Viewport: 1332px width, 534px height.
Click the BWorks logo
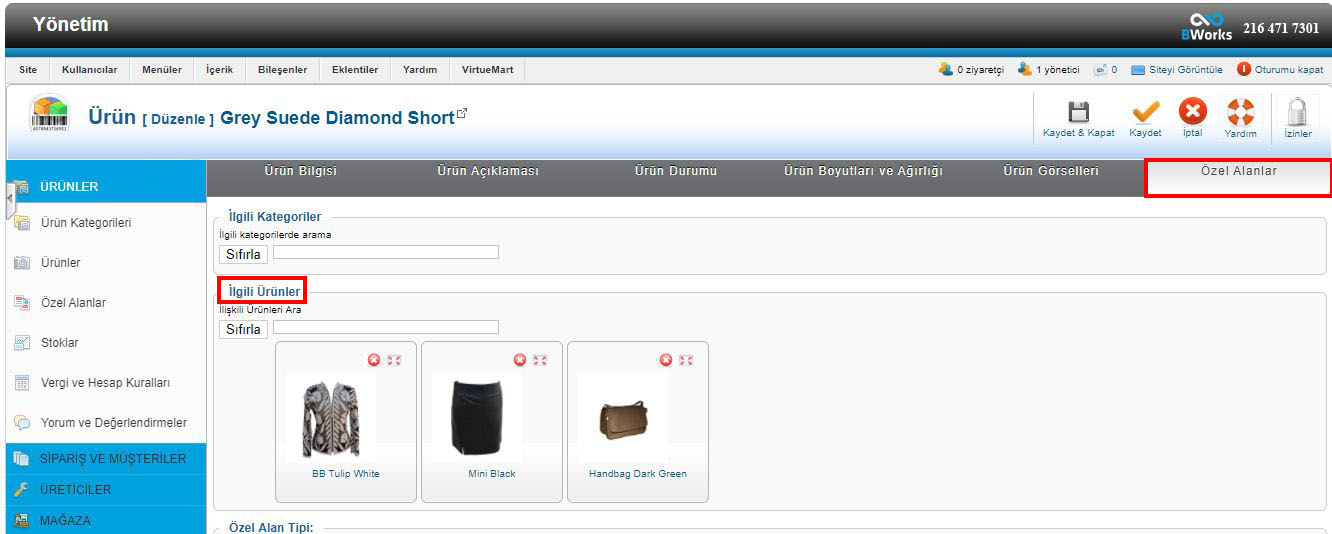point(1206,26)
